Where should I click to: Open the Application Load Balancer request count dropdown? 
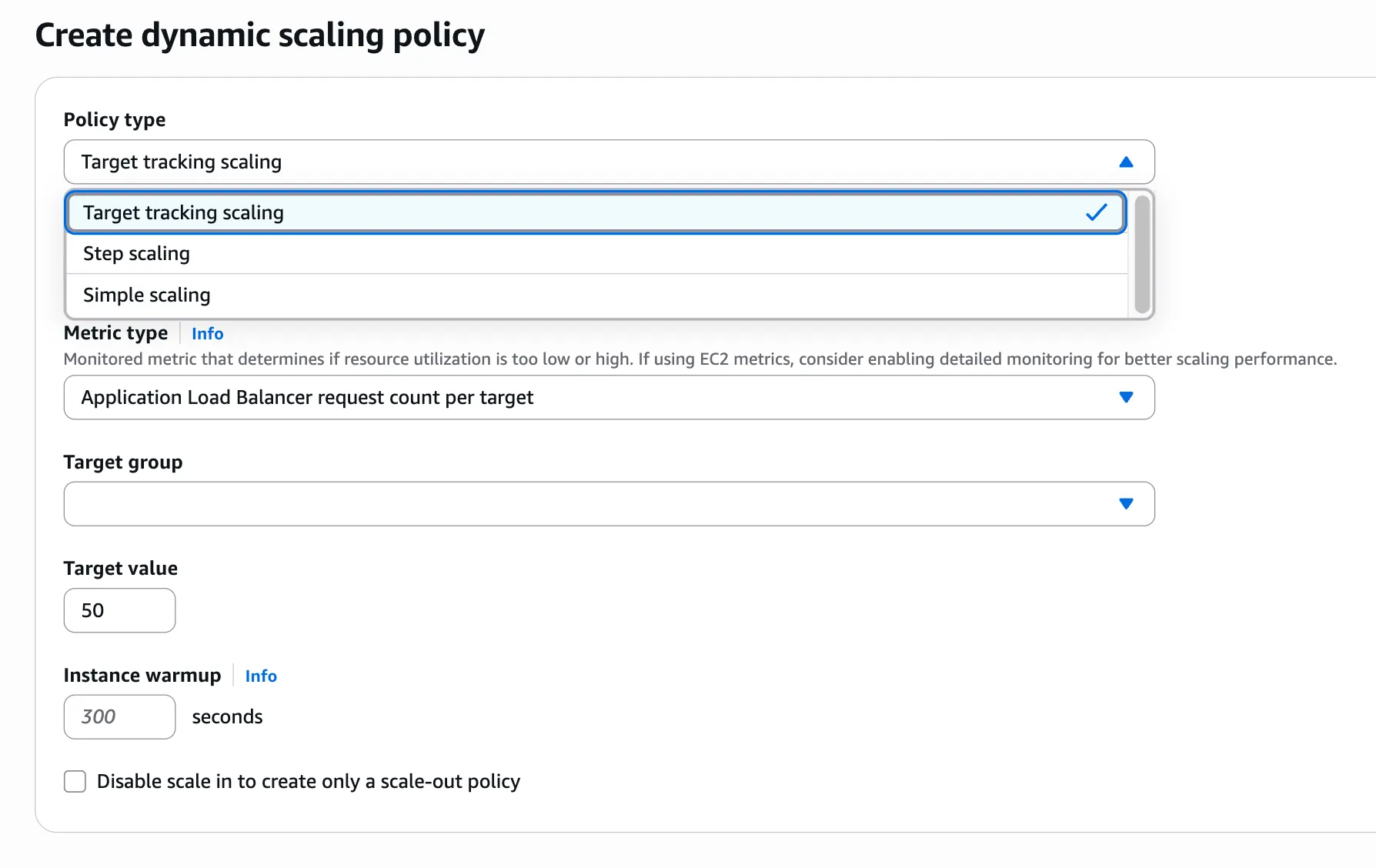pos(608,397)
